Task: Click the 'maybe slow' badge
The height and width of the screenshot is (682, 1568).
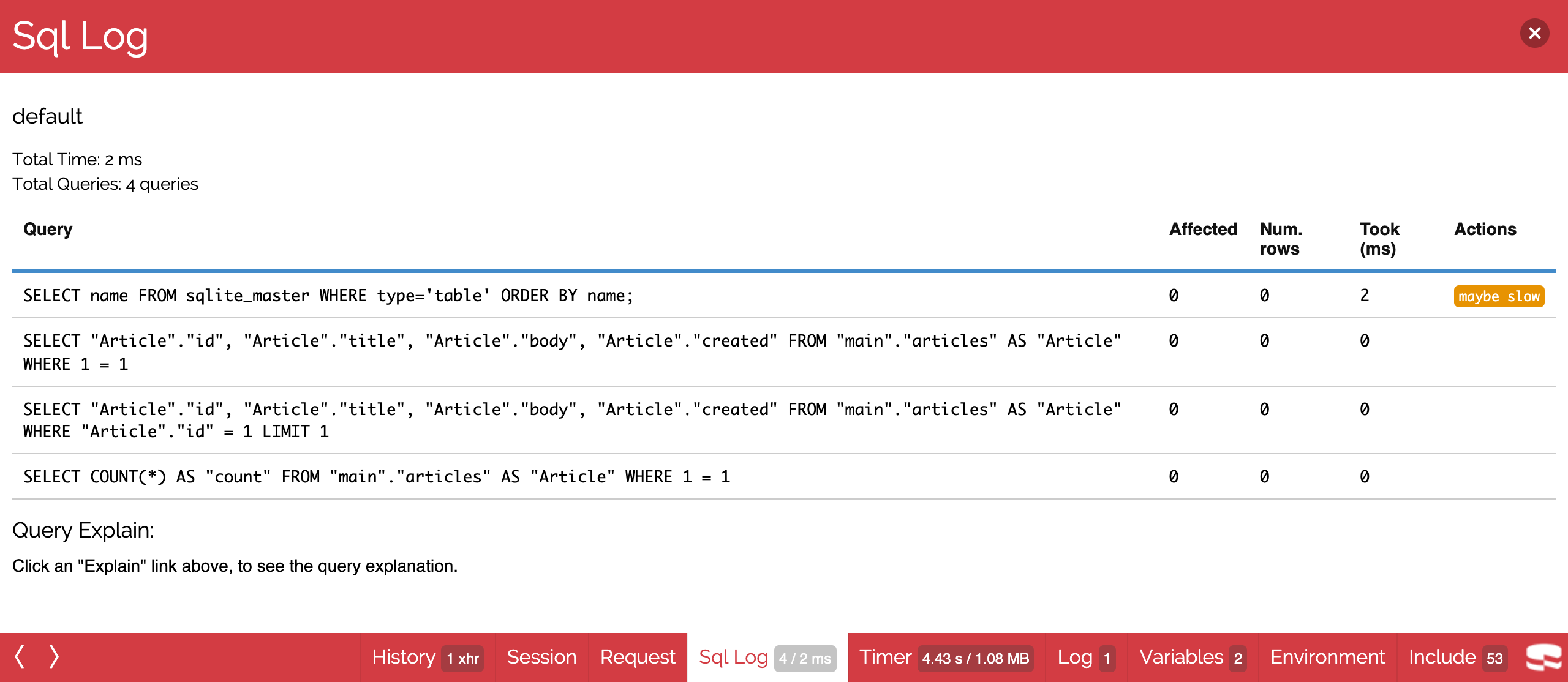Action: click(1499, 296)
